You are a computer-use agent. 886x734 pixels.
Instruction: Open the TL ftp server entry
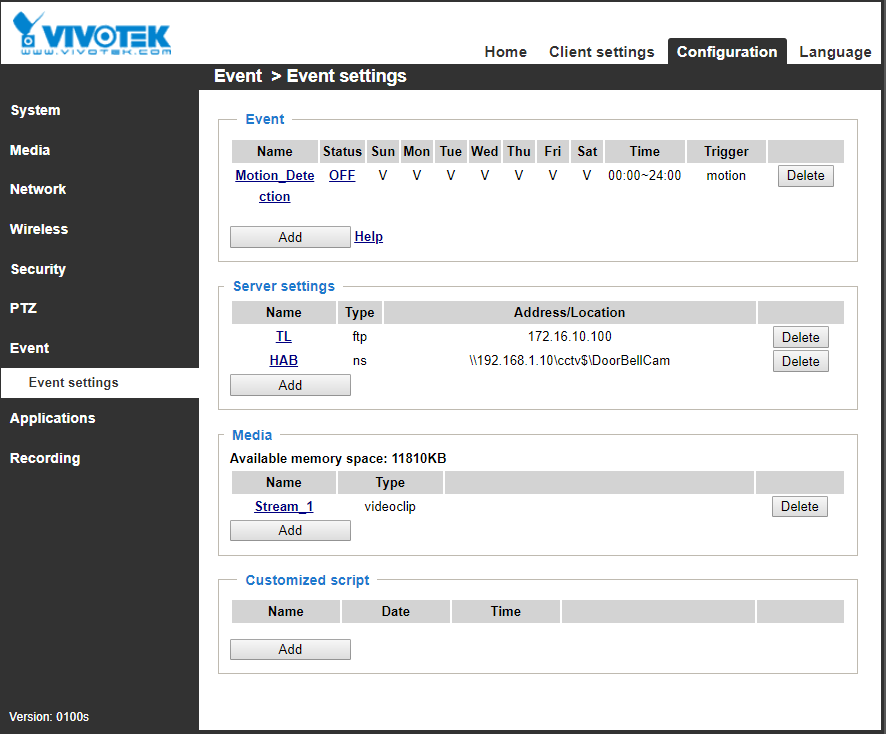point(284,337)
